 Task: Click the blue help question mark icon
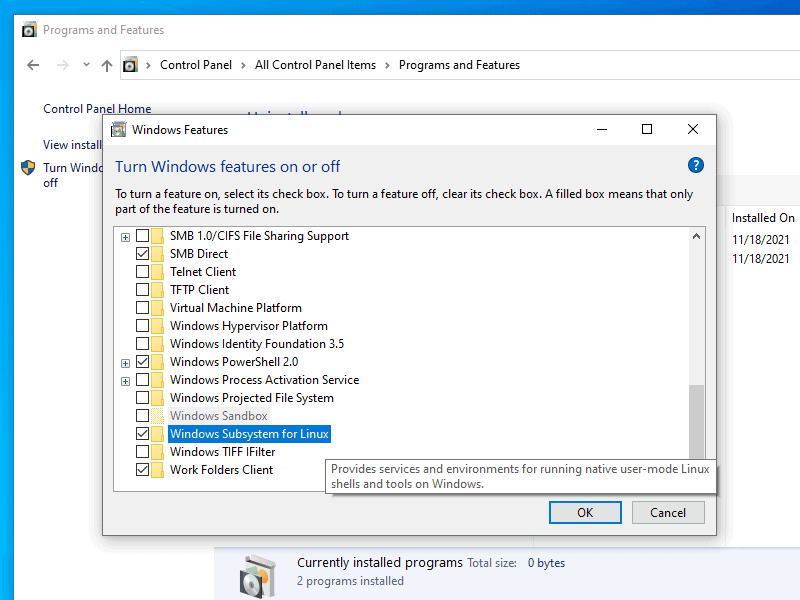coord(695,165)
